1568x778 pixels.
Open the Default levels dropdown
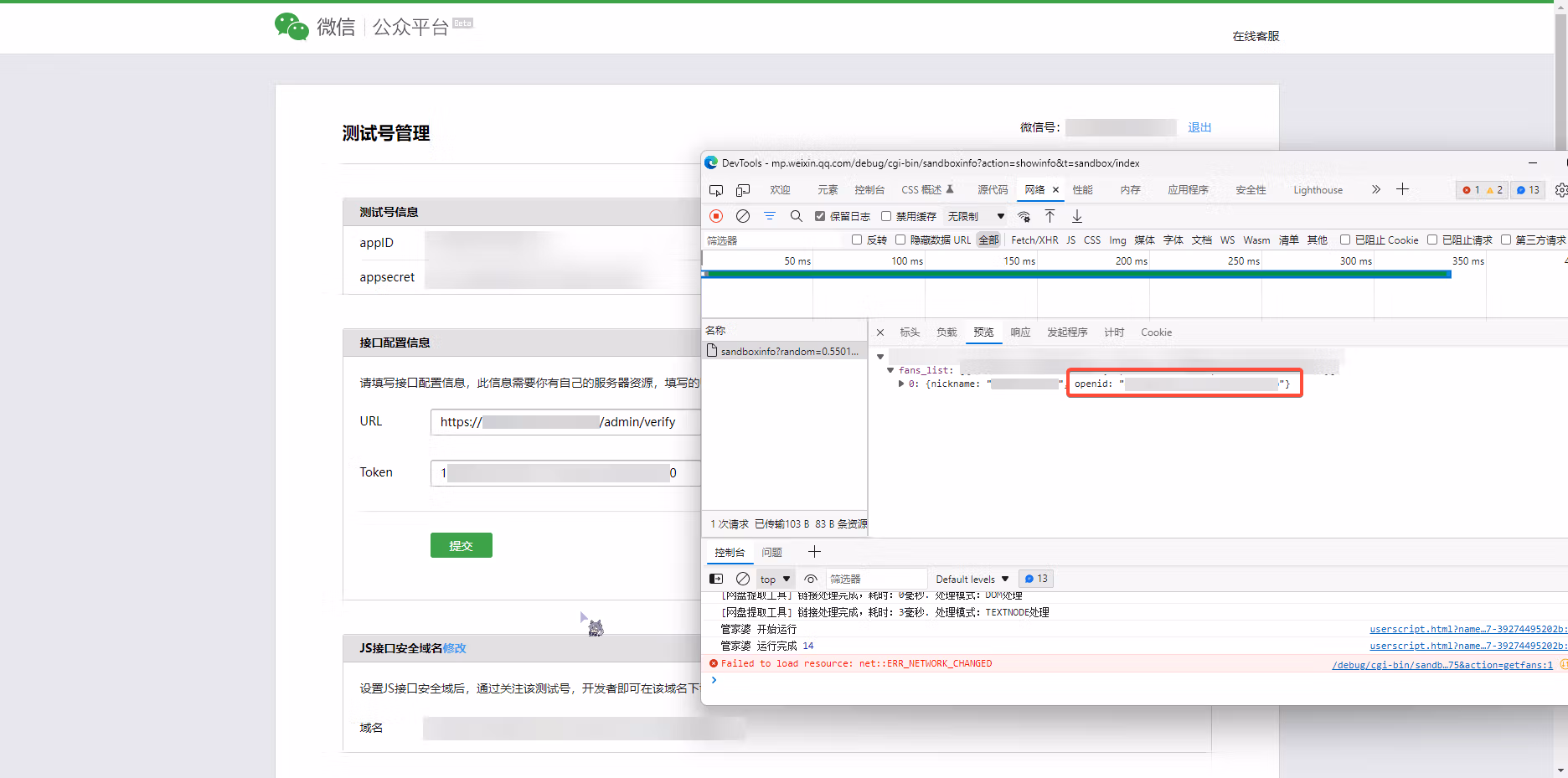[x=972, y=579]
